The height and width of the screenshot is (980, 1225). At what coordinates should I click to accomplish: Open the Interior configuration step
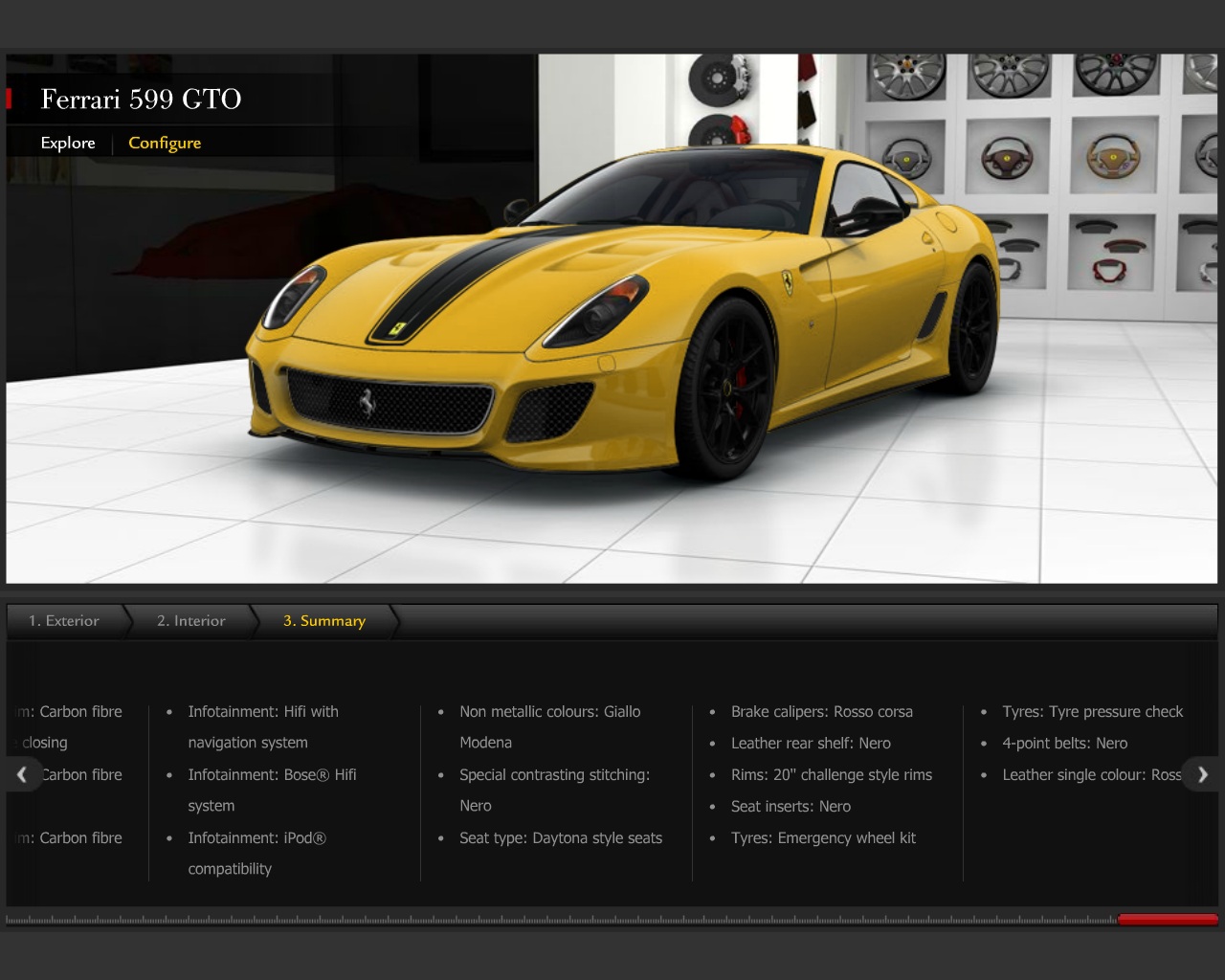(x=190, y=620)
